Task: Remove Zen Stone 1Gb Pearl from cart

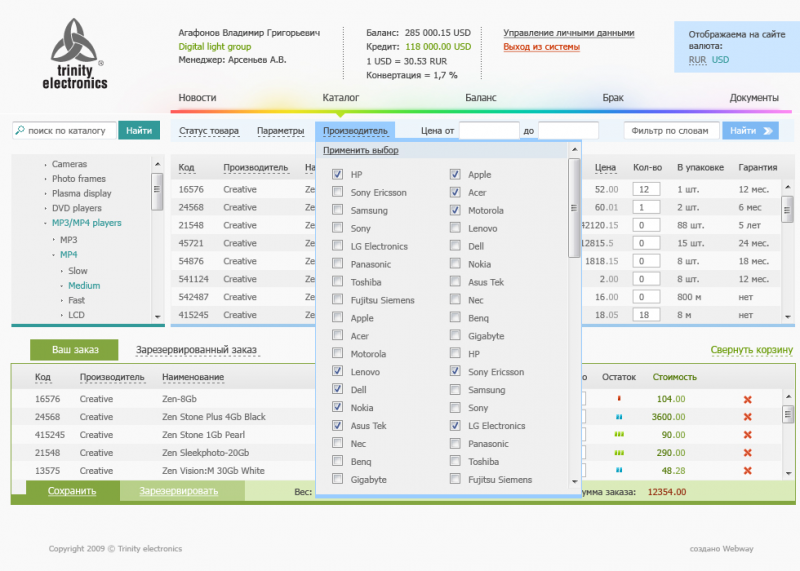Action: coord(747,435)
